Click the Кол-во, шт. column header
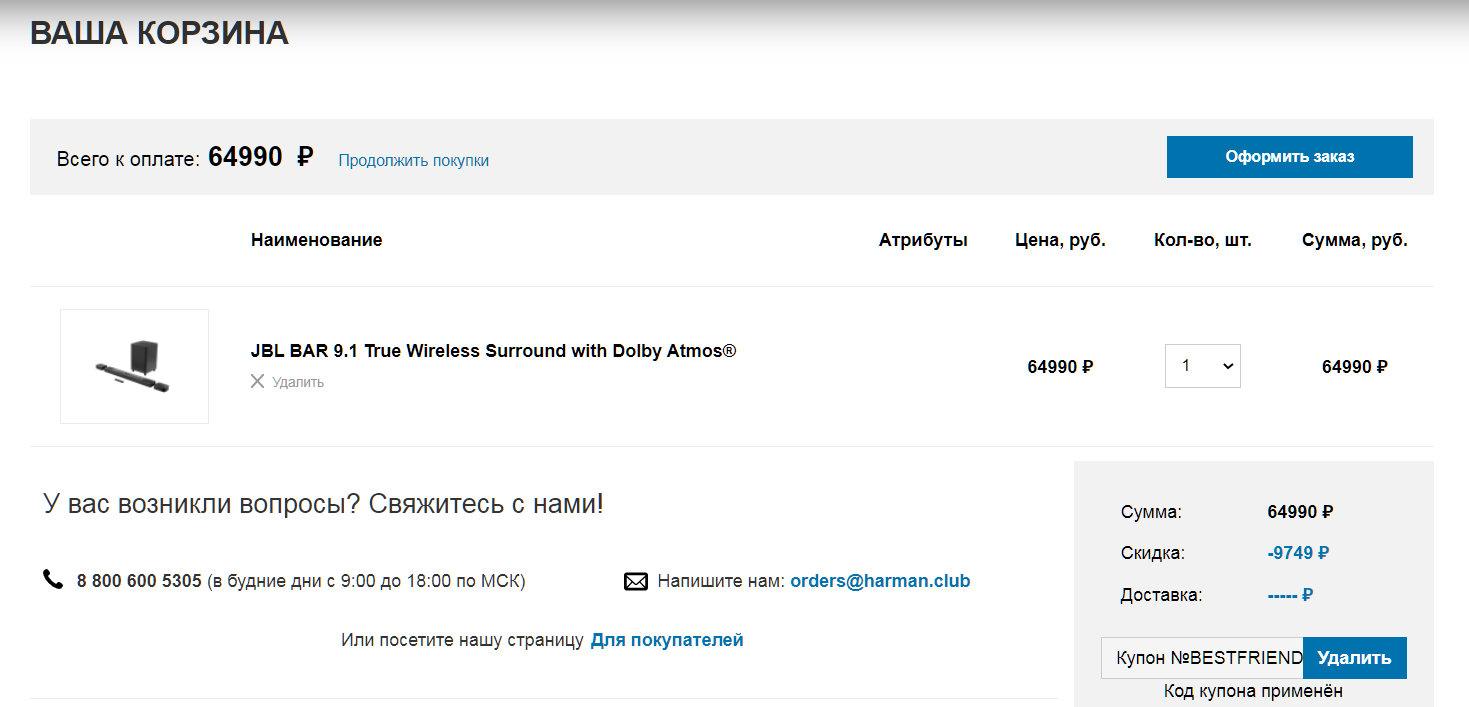 coord(1202,240)
